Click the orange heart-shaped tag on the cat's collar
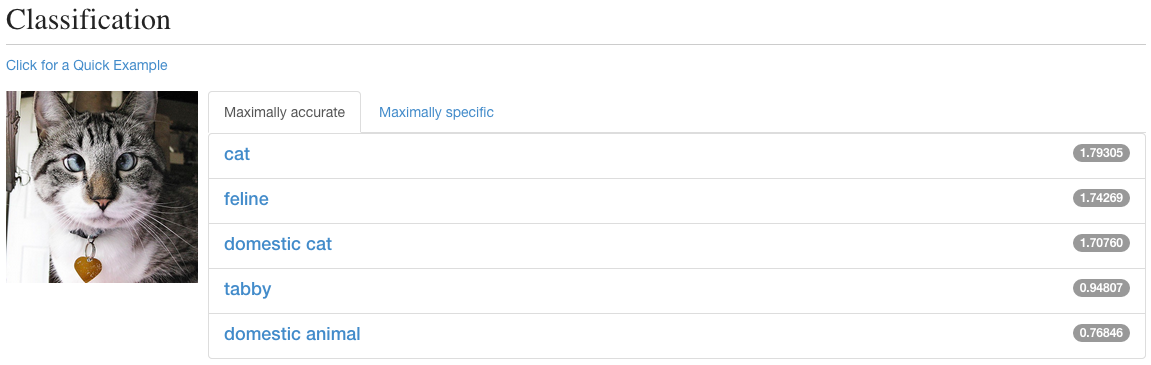This screenshot has width=1151, height=365. (x=88, y=269)
